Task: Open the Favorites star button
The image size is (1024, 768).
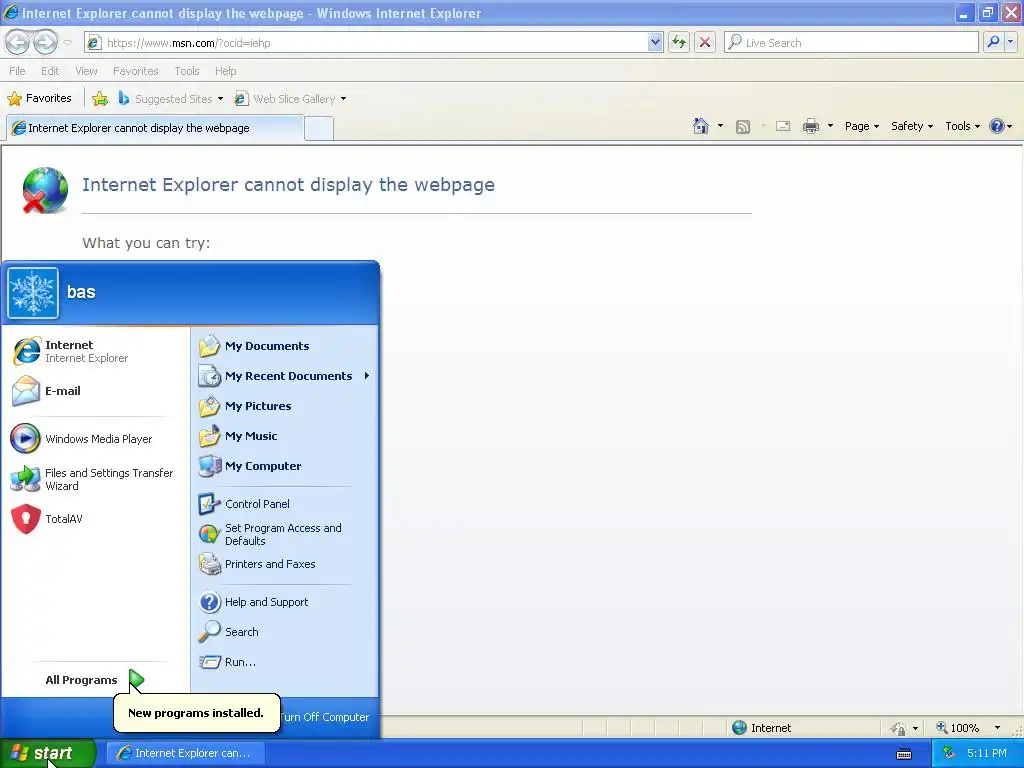Action: click(40, 99)
